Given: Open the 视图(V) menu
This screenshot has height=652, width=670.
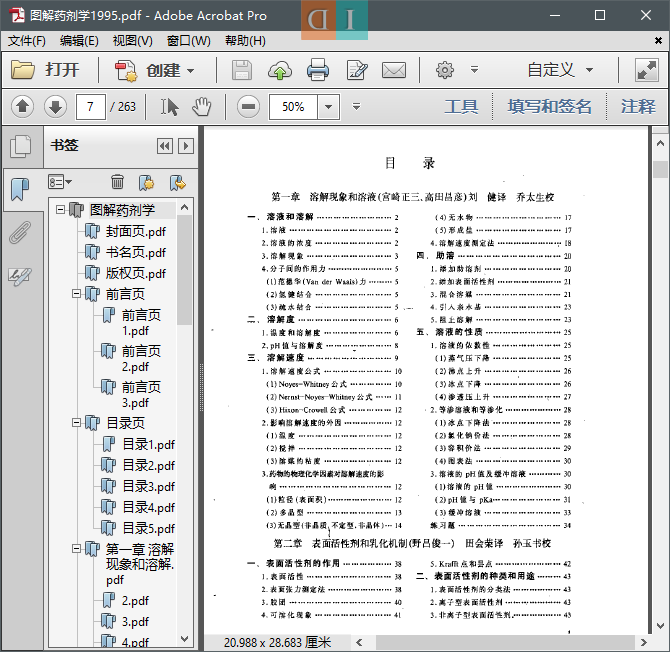Looking at the screenshot, I should (x=132, y=41).
